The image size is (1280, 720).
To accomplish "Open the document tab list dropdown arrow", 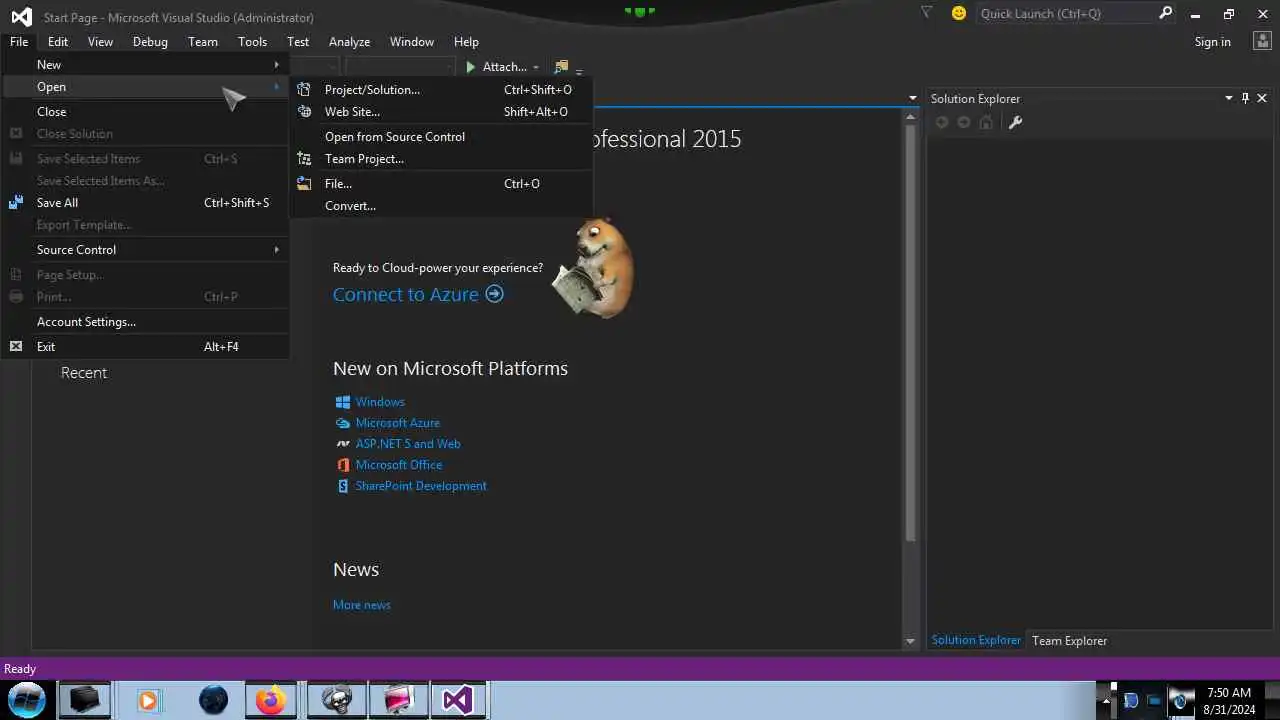I will coord(912,98).
